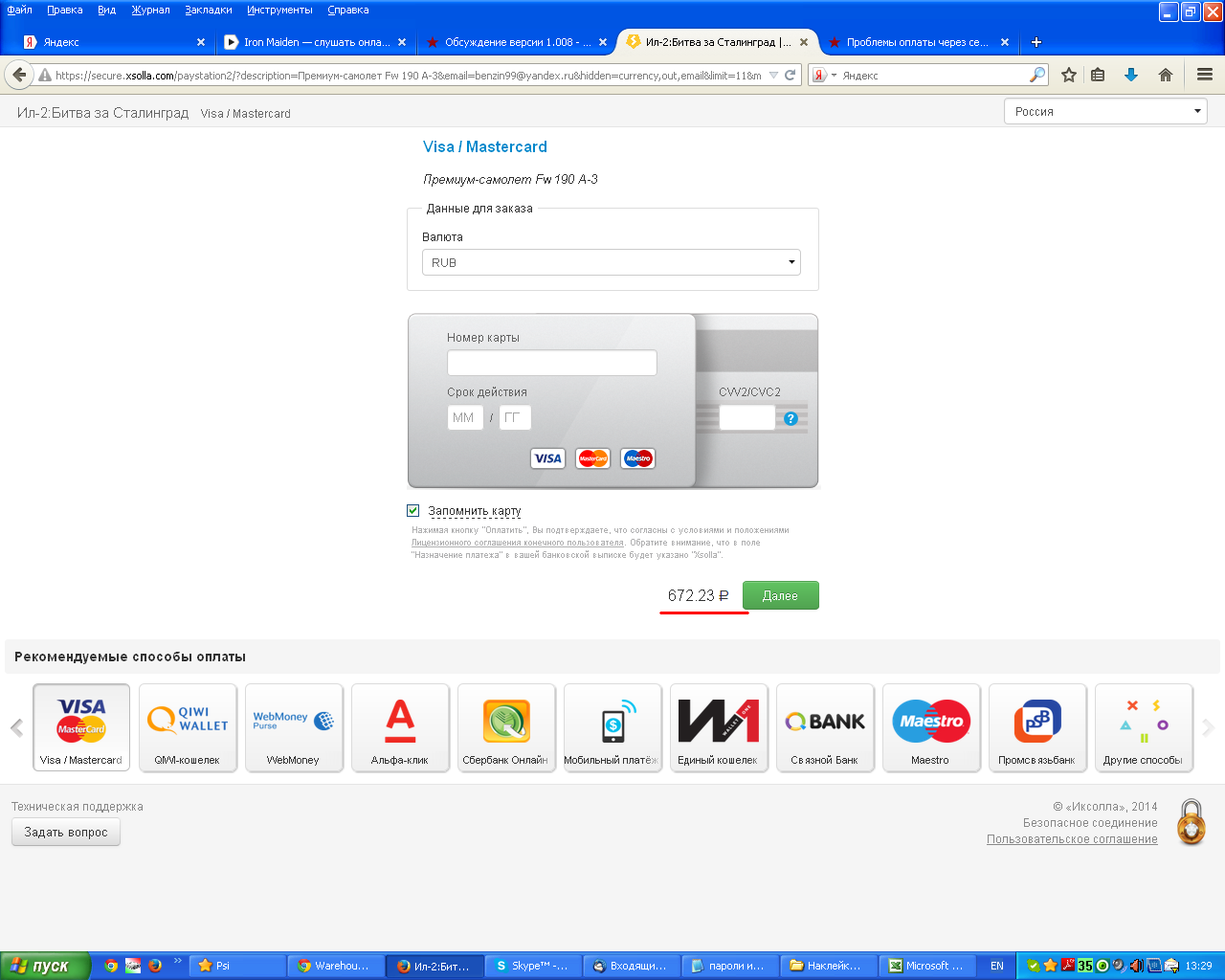Open the address bar history dropdown arrow
1225x980 pixels.
click(x=773, y=75)
